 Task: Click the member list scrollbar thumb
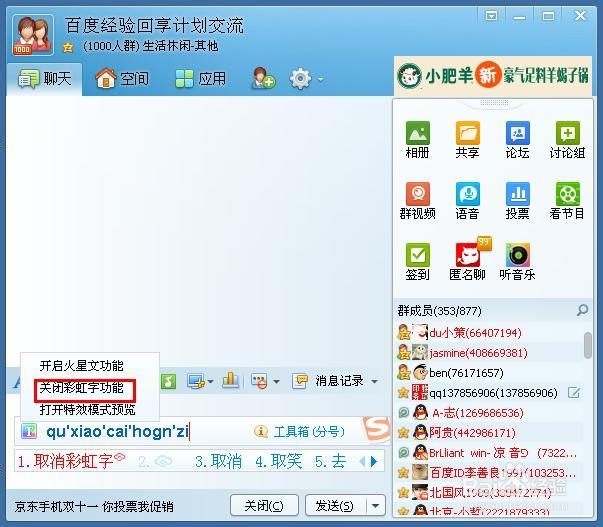pyautogui.click(x=588, y=345)
